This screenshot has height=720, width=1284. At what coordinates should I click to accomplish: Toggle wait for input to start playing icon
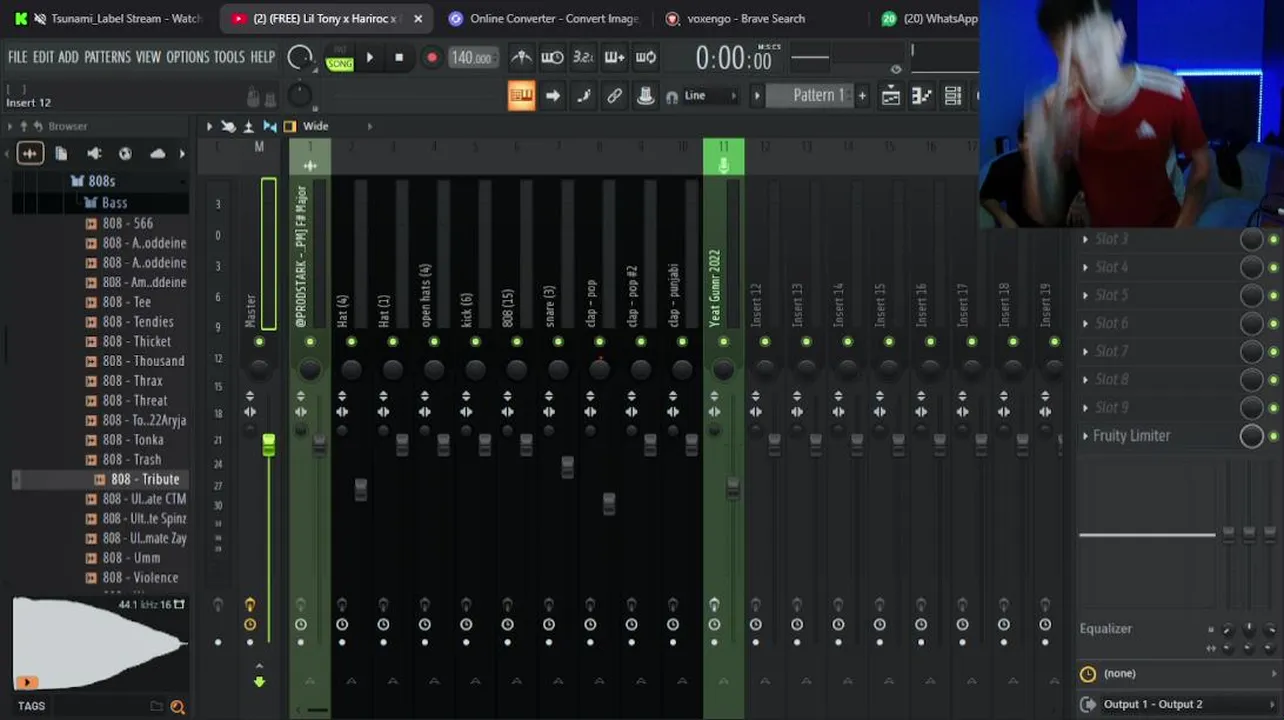tap(552, 57)
